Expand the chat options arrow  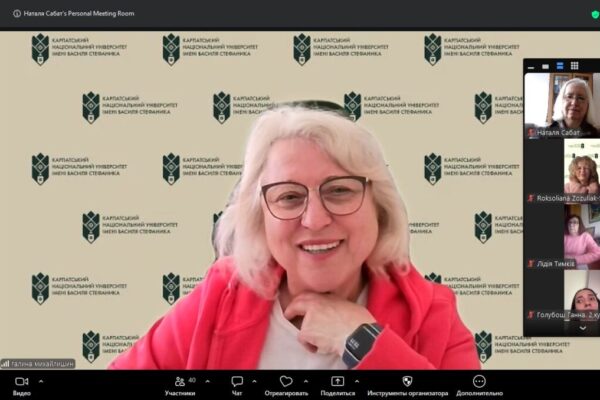254,381
